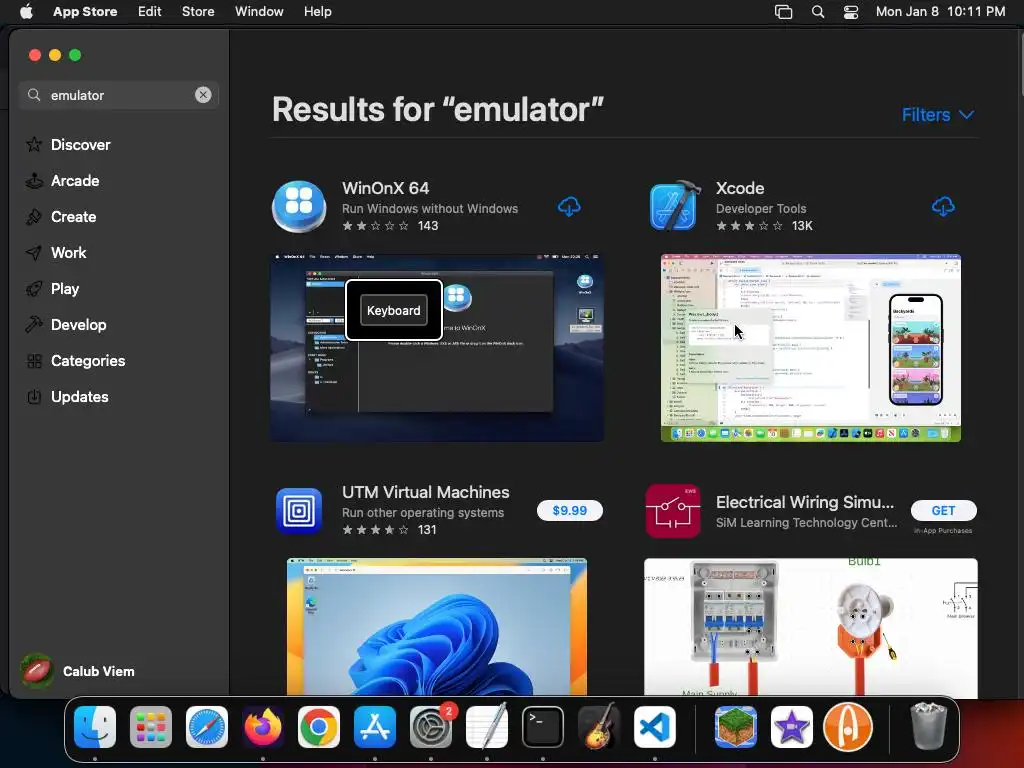This screenshot has height=768, width=1024.
Task: Open the Calub Viem account profile
Action: tap(78, 671)
